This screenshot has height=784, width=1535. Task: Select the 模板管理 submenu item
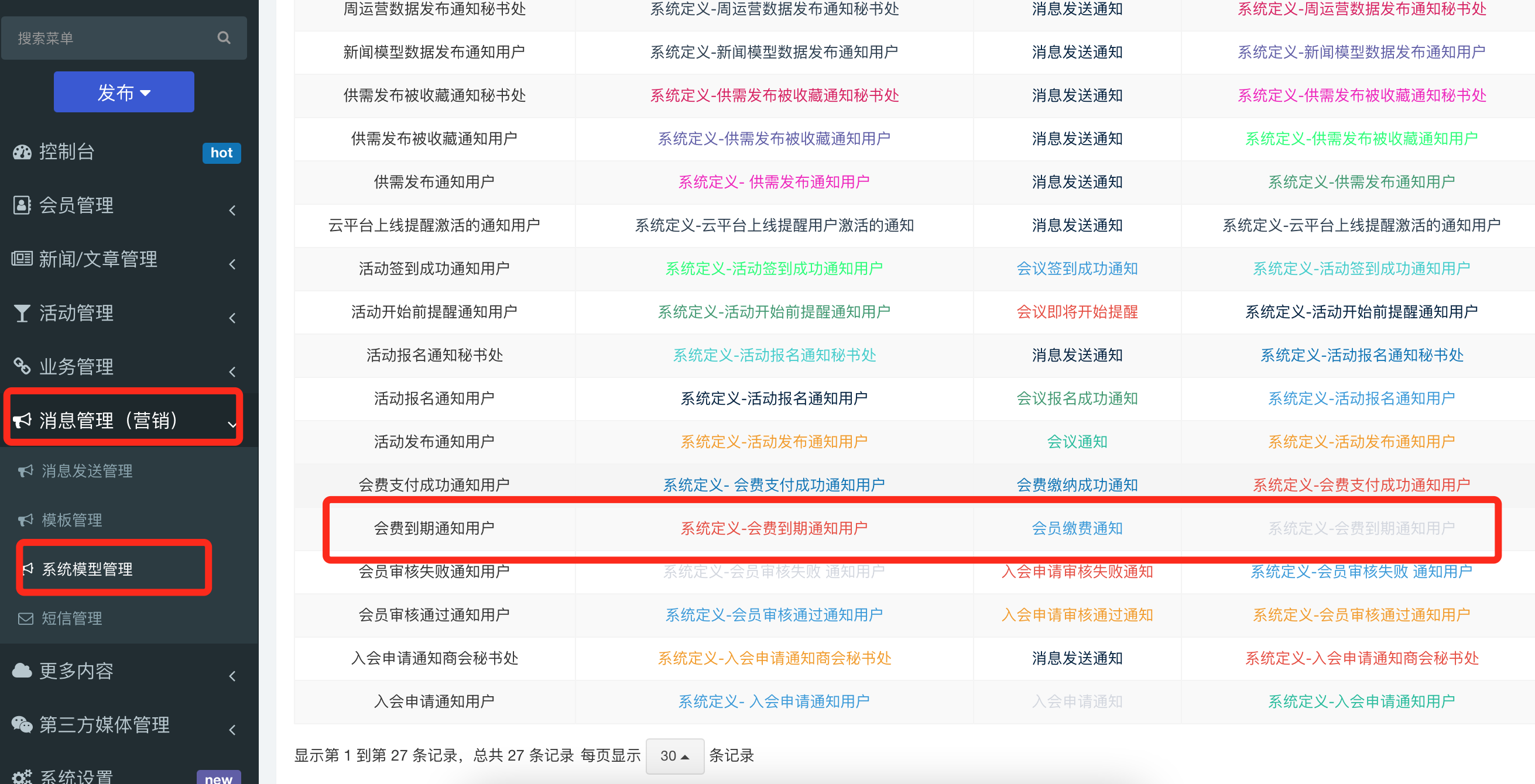coord(71,520)
